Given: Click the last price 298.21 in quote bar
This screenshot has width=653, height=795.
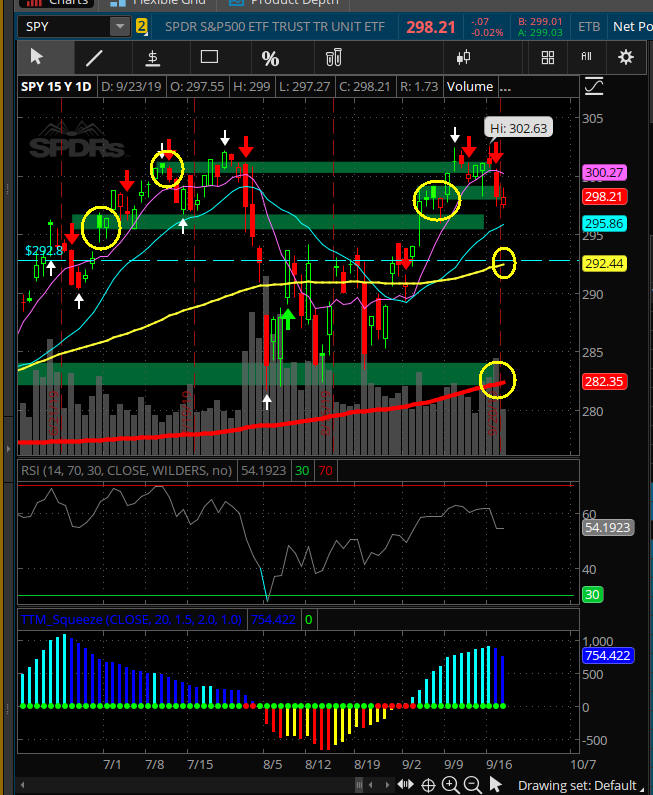Looking at the screenshot, I should point(431,27).
